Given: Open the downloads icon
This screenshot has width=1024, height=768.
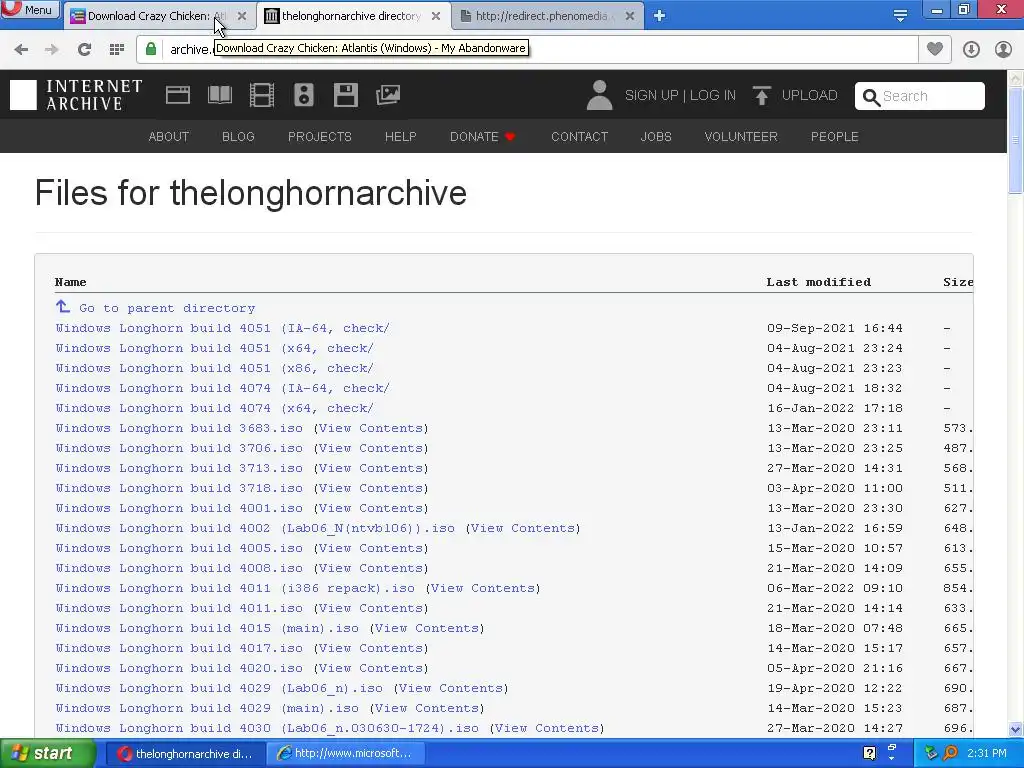Looking at the screenshot, I should pyautogui.click(x=971, y=49).
